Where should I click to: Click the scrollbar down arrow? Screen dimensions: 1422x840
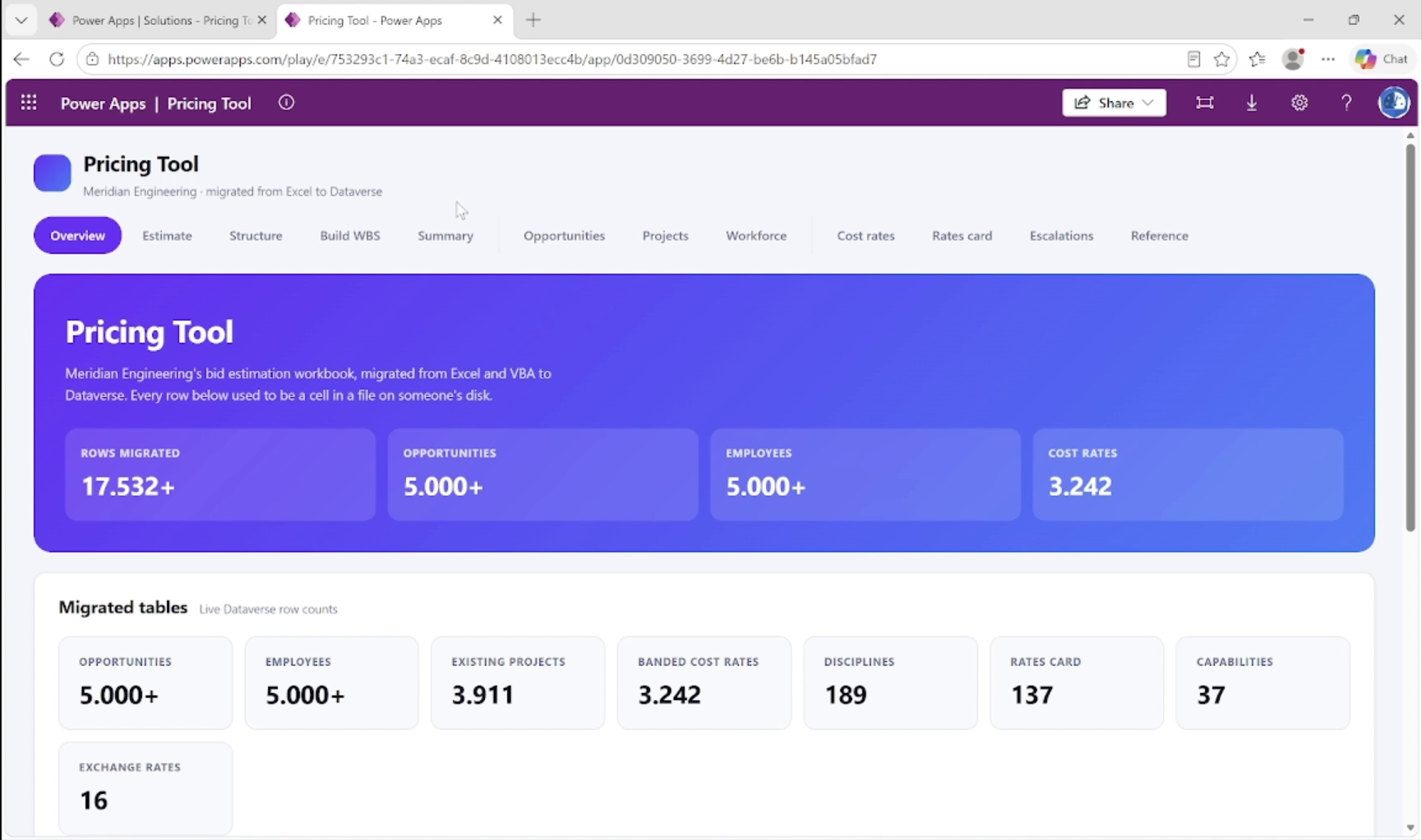[x=1410, y=828]
